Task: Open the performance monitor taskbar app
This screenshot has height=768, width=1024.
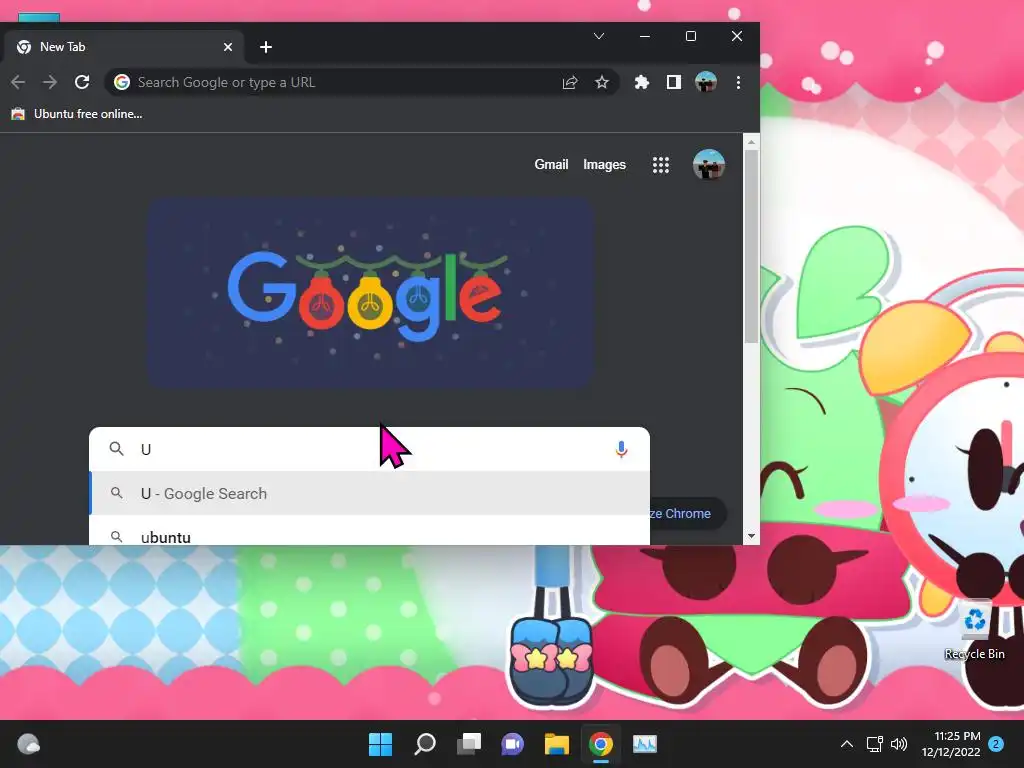Action: [645, 744]
